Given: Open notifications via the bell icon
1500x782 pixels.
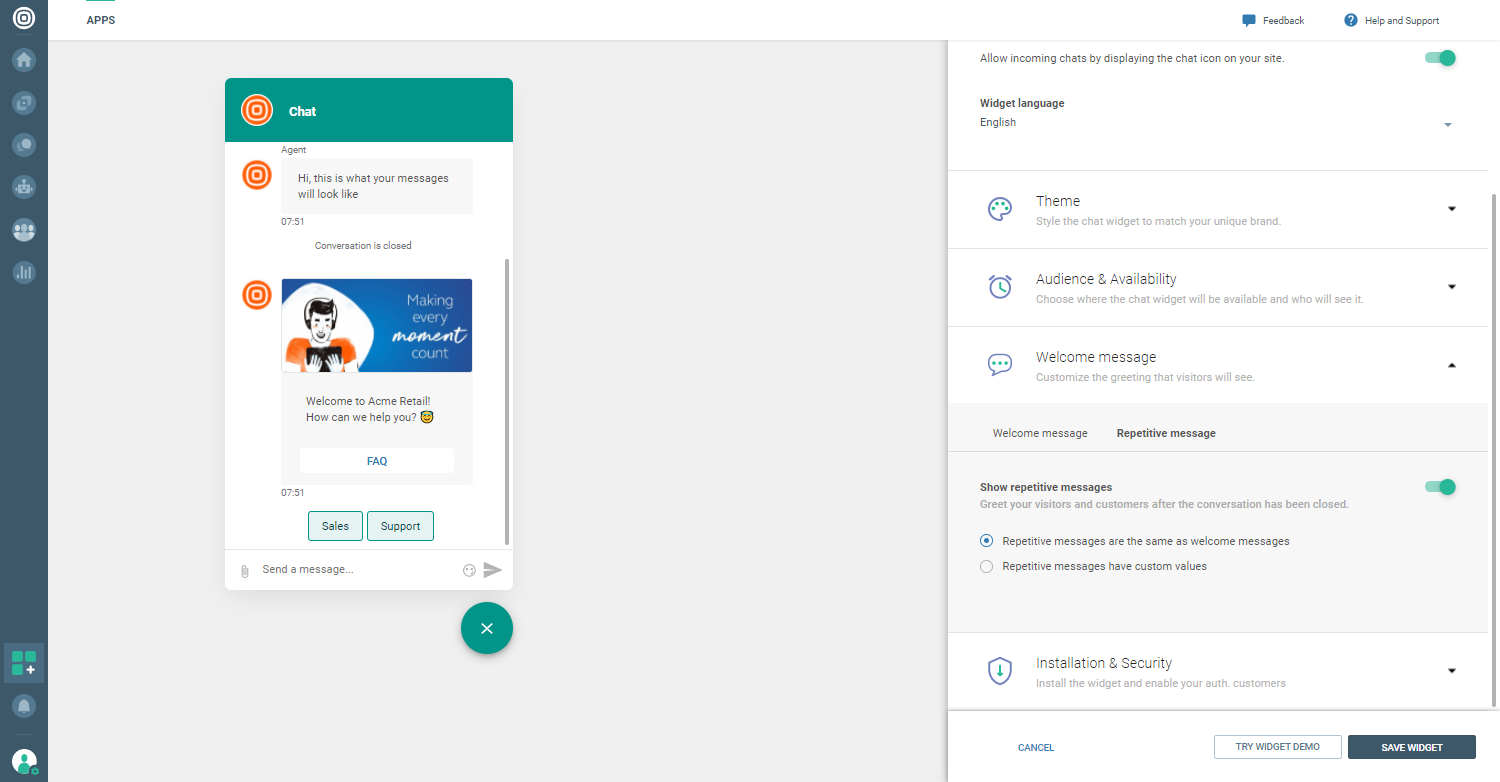Looking at the screenshot, I should pos(24,706).
